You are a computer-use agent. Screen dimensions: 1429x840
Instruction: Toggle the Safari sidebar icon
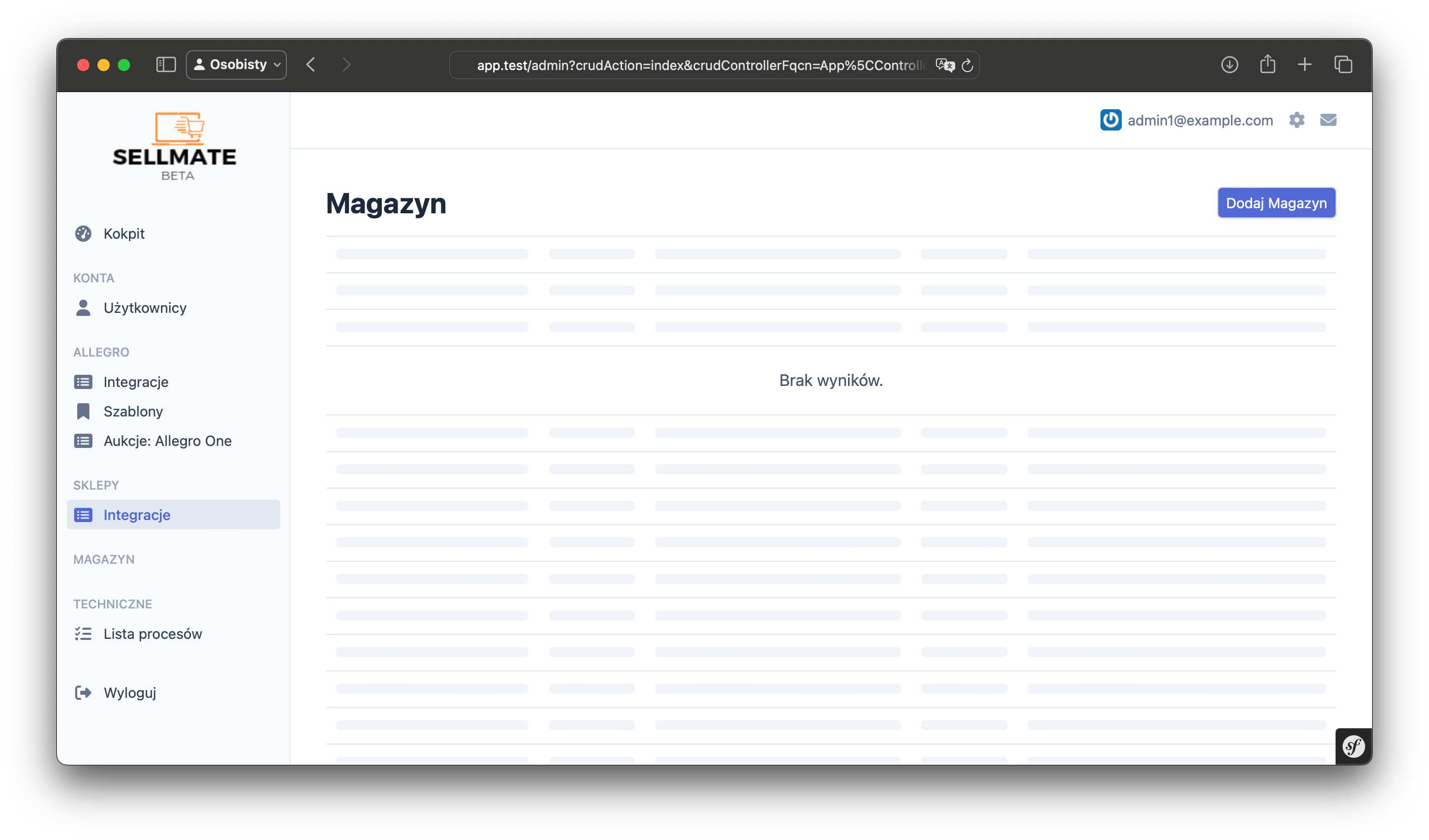(x=166, y=64)
